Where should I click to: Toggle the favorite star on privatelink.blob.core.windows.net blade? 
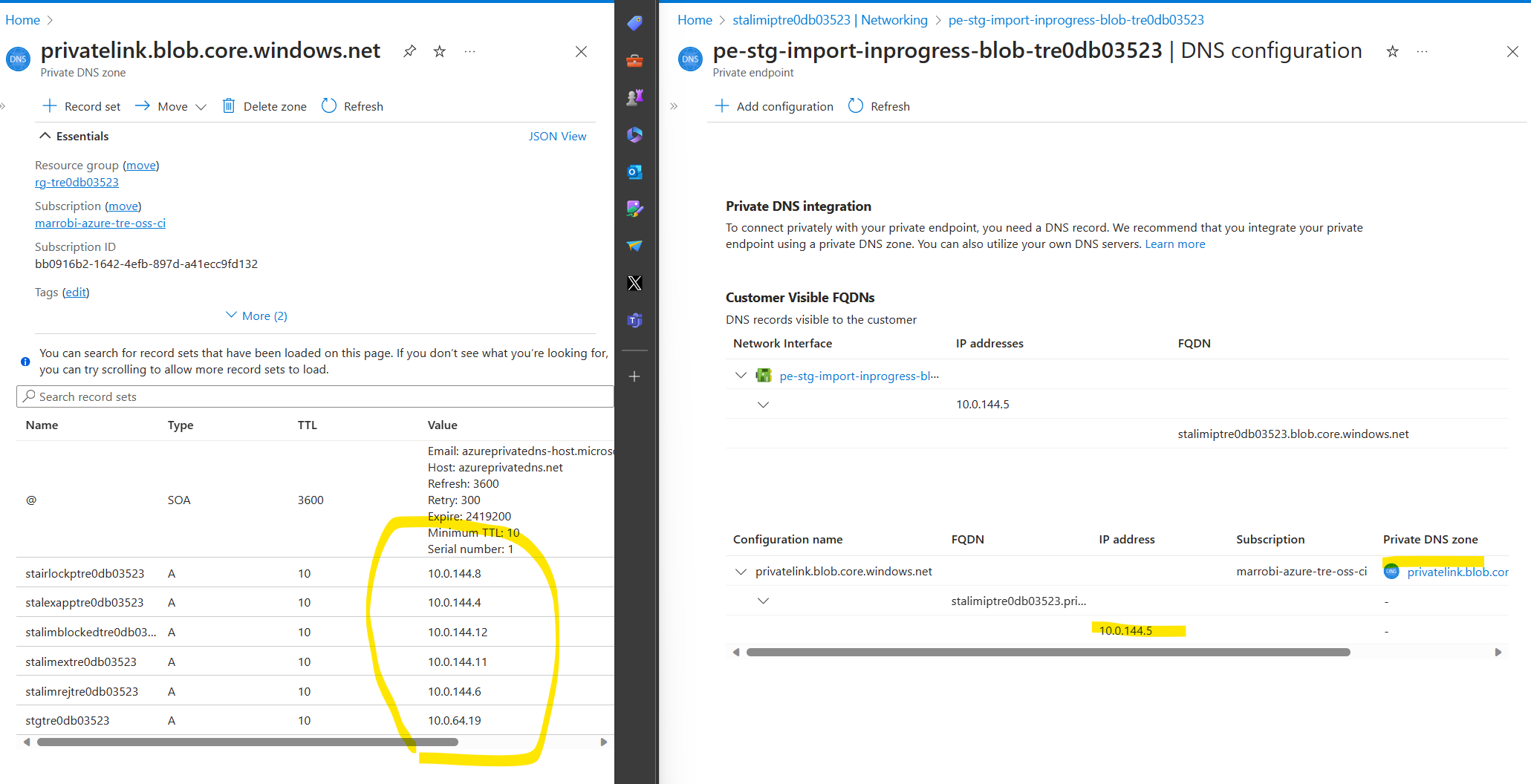(439, 51)
